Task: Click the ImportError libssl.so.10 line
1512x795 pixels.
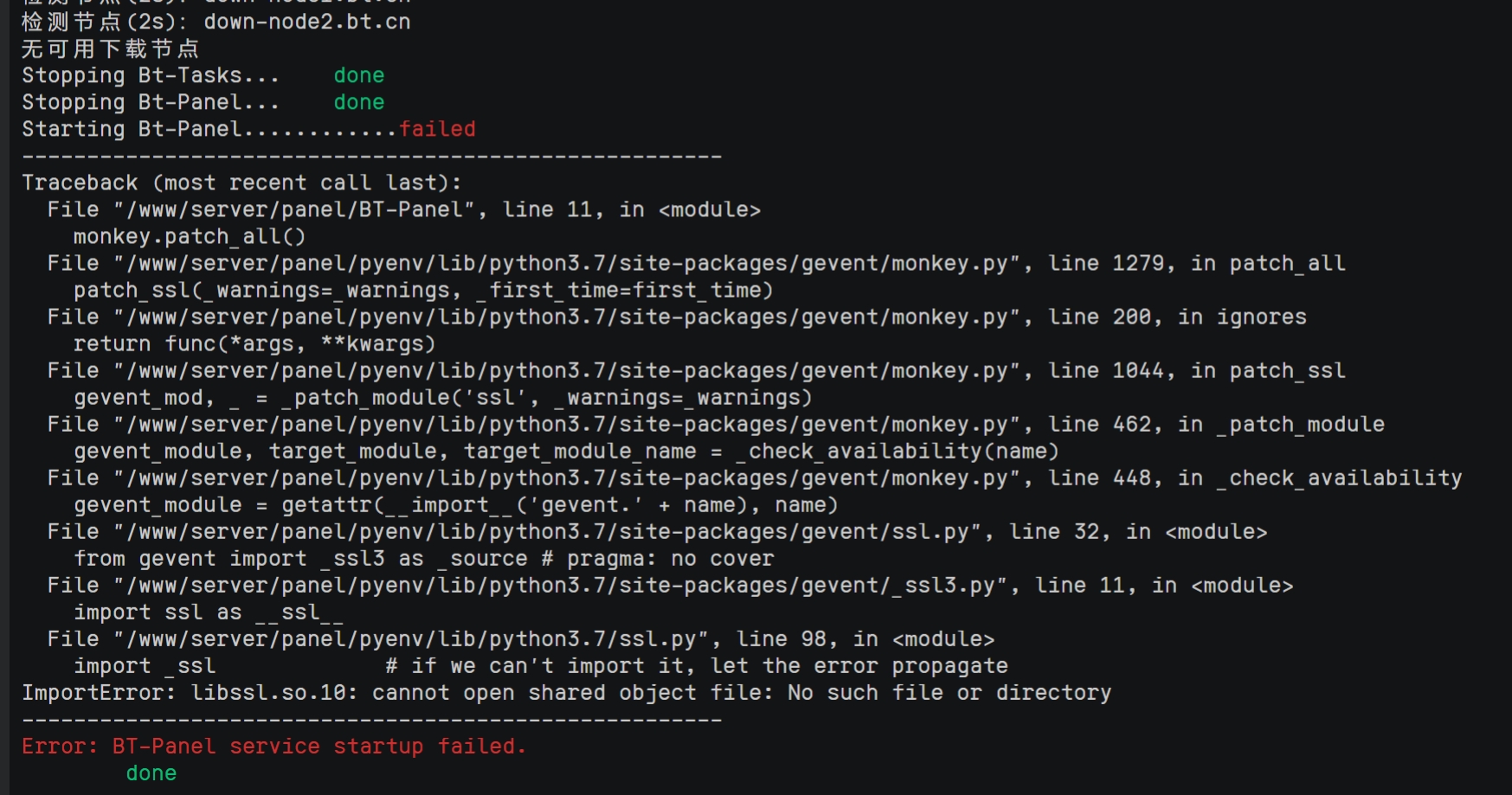Action: click(x=566, y=693)
